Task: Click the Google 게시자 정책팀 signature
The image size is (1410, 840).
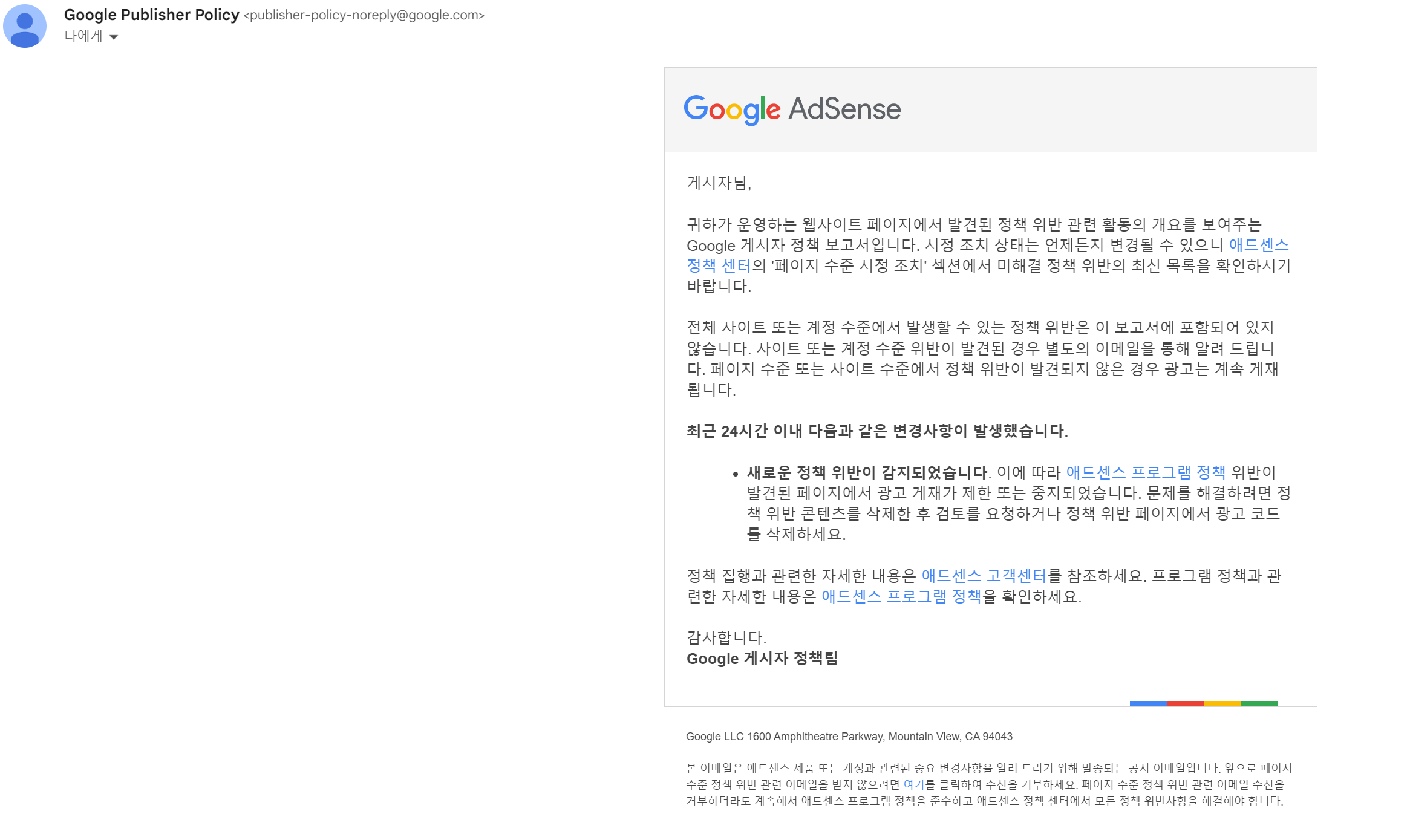Action: (x=762, y=659)
